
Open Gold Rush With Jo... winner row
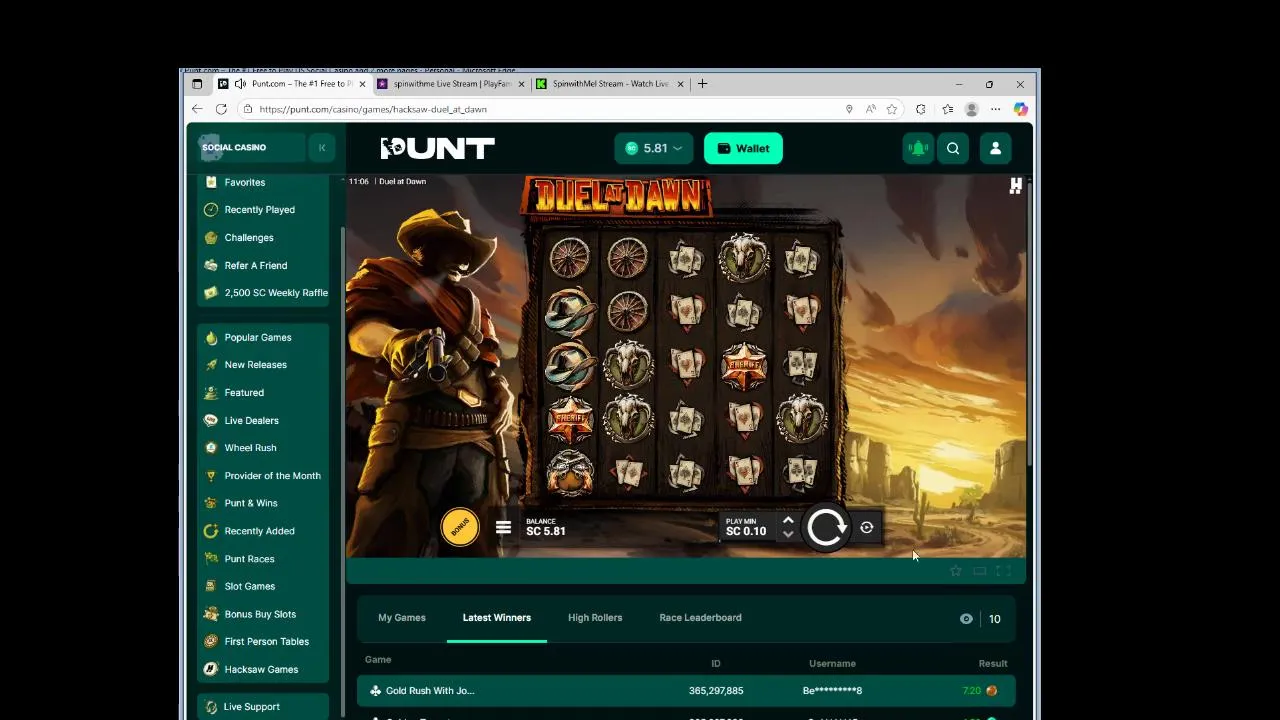coord(686,691)
